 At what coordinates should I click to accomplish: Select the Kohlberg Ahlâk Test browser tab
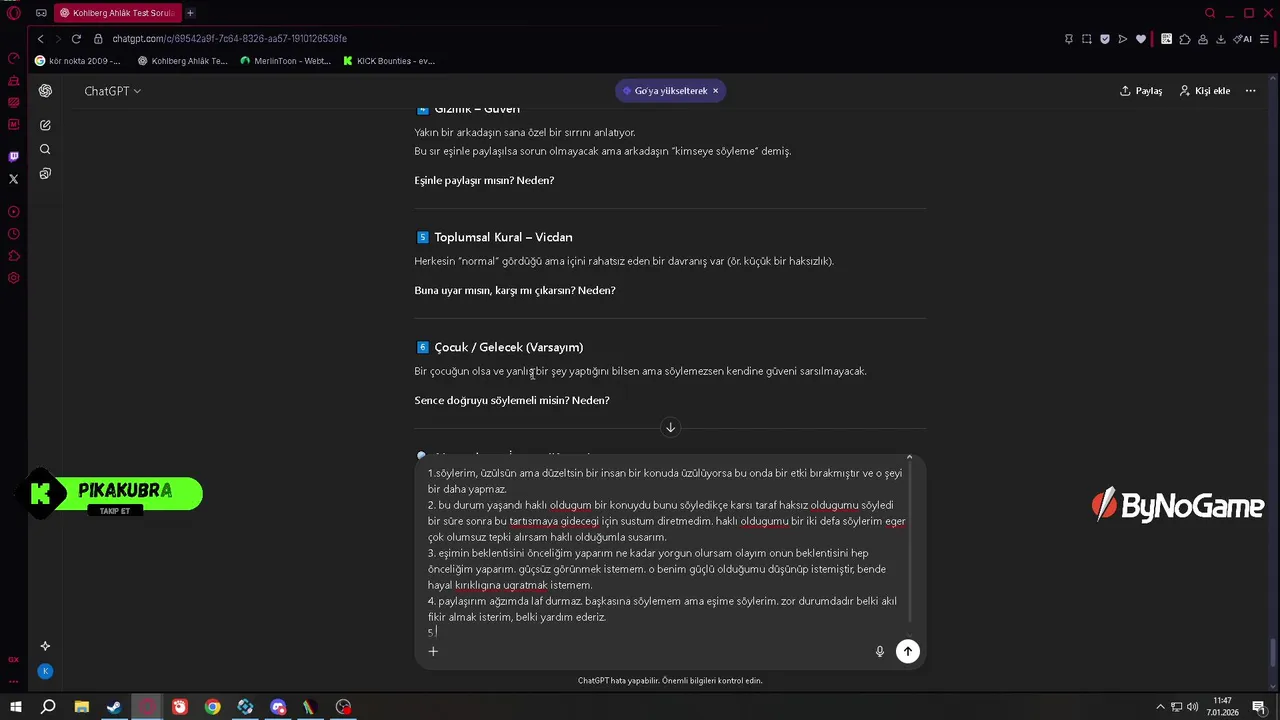point(117,13)
